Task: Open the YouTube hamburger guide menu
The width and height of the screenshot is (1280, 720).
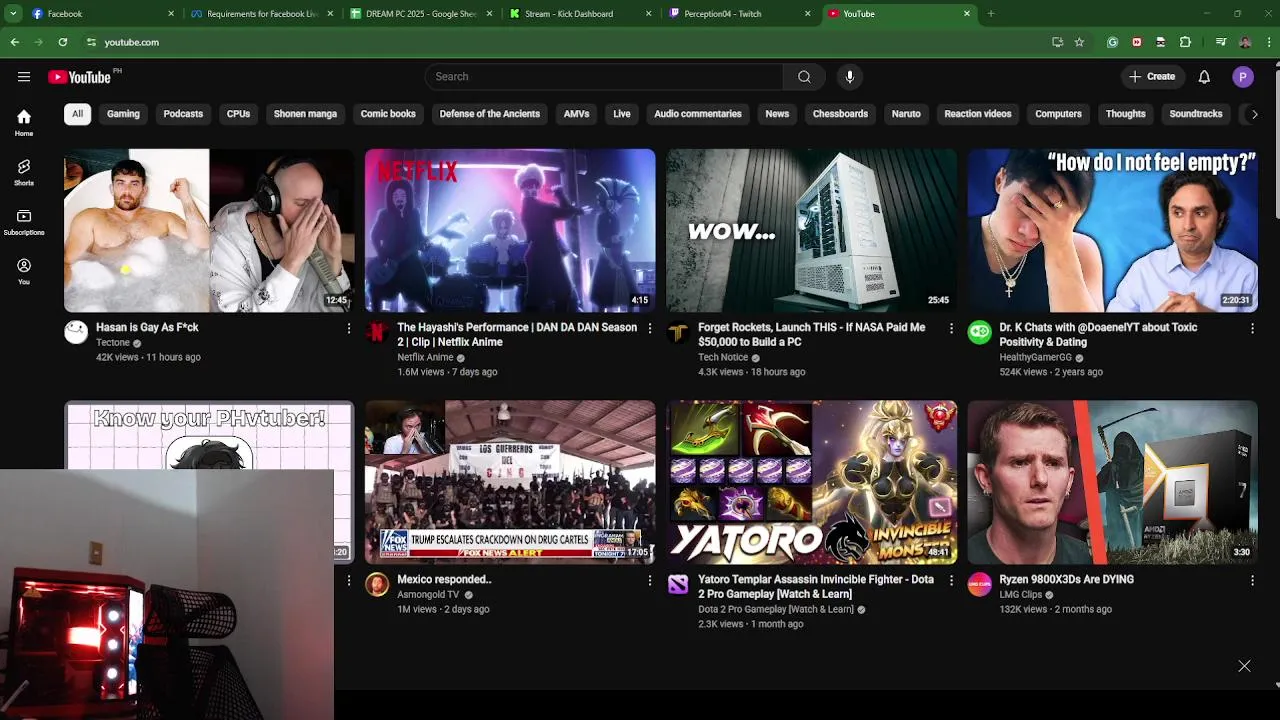Action: 24,77
